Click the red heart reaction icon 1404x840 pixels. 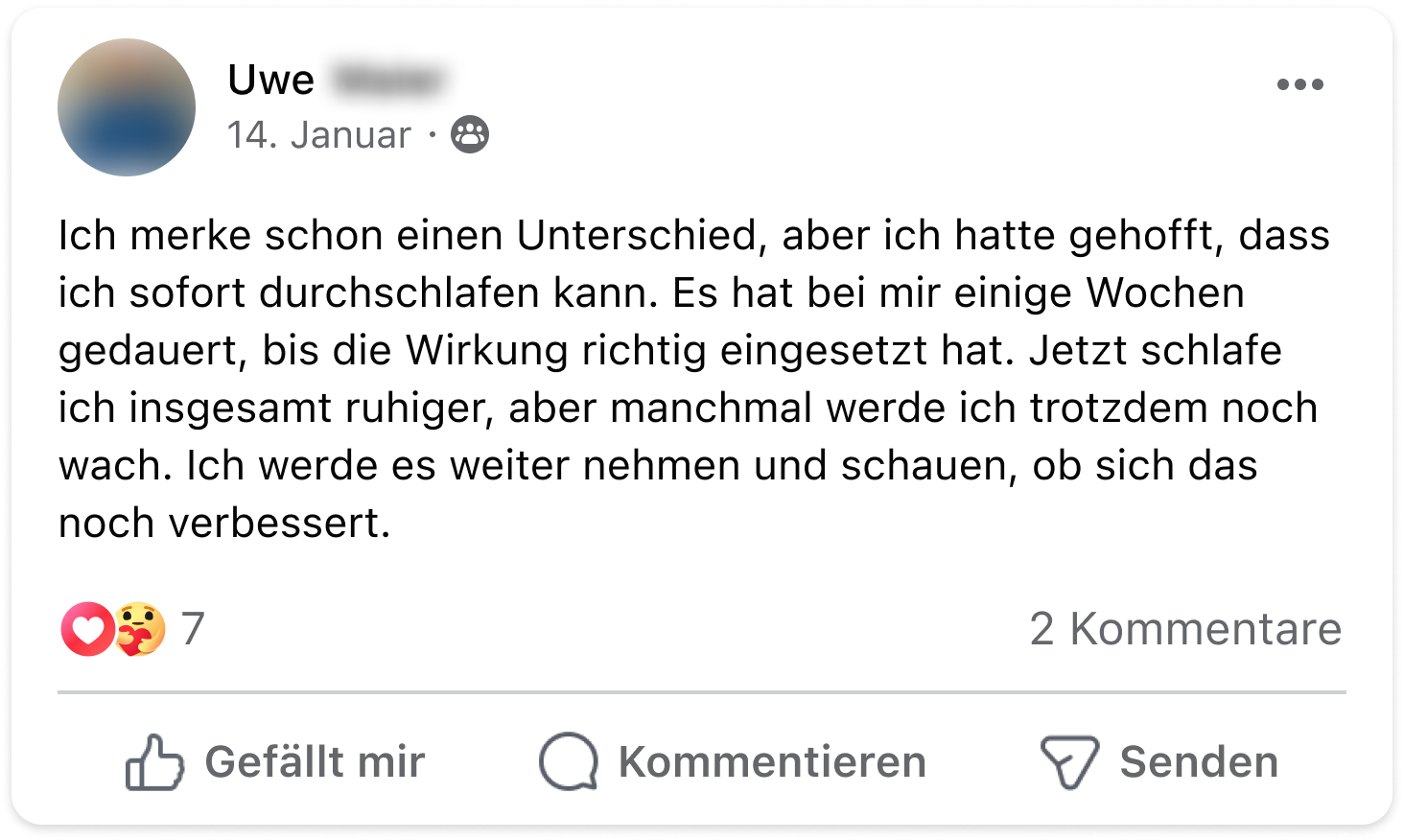click(x=86, y=629)
